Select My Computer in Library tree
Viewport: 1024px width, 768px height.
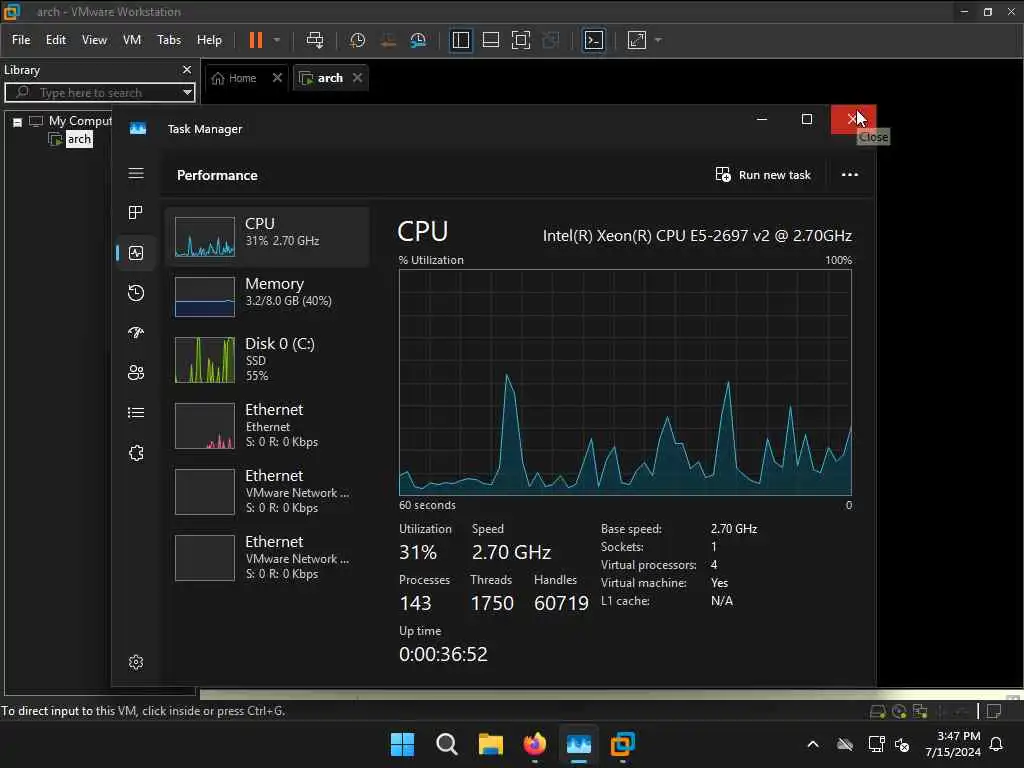point(80,121)
